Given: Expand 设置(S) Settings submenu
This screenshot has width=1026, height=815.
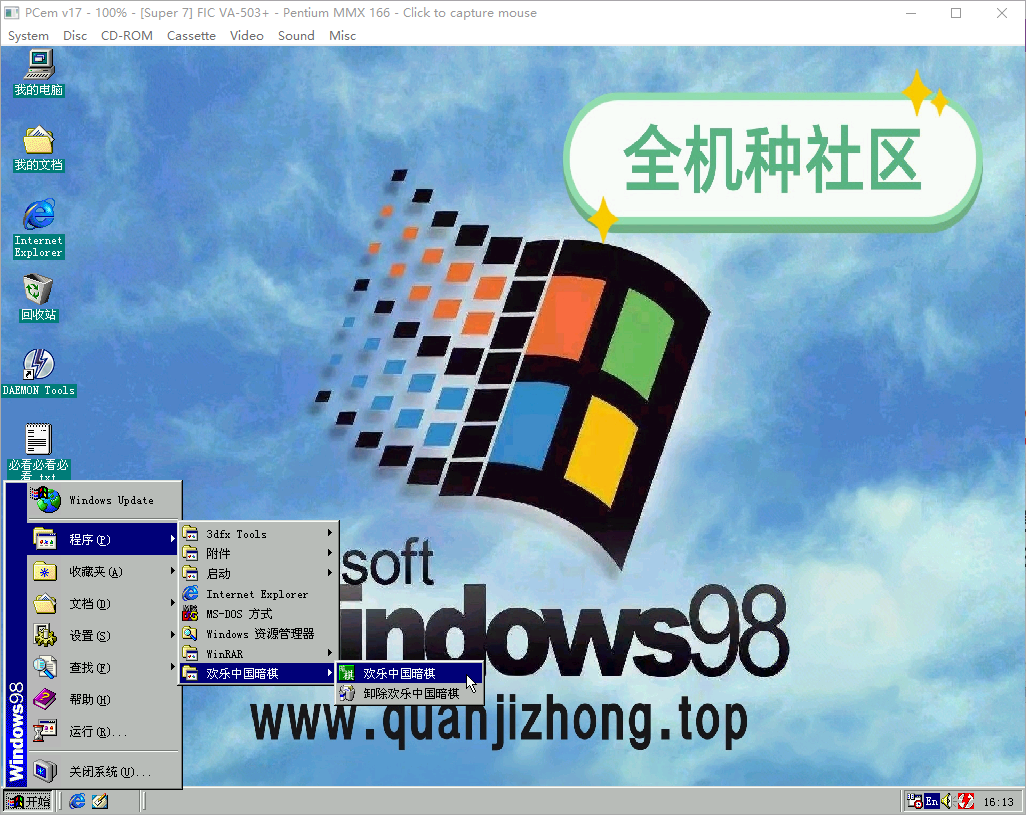Looking at the screenshot, I should pyautogui.click(x=103, y=635).
